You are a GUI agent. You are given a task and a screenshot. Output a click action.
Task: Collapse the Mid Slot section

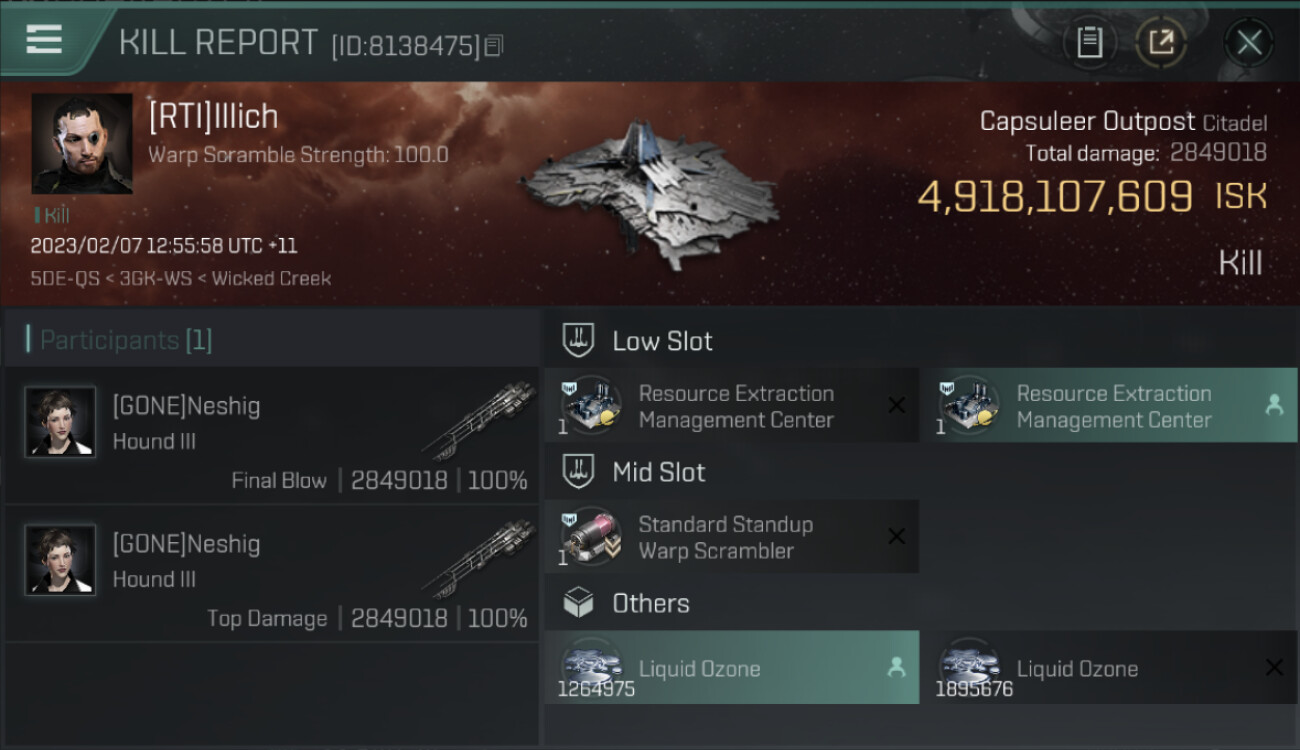[658, 472]
